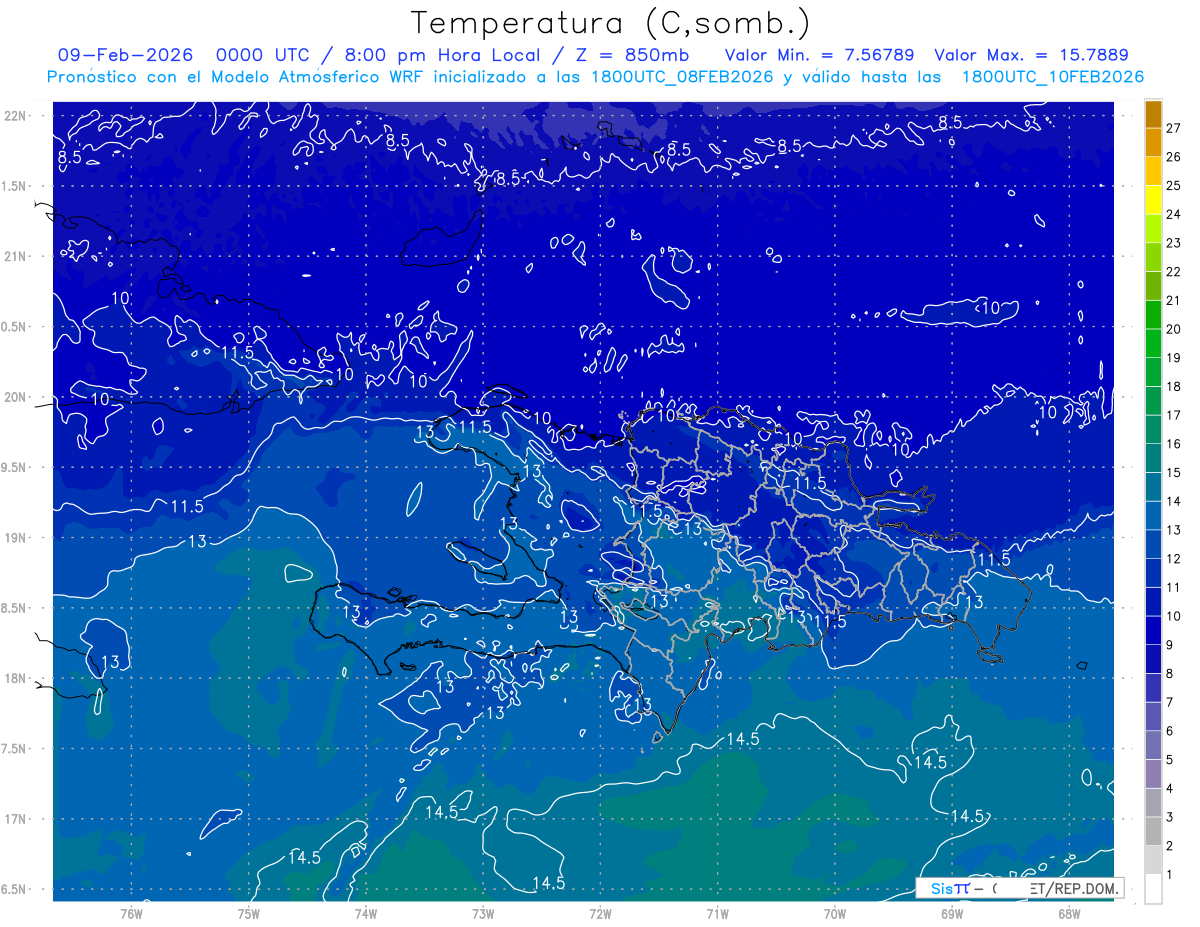Click color scale label "23"
The width and height of the screenshot is (1200, 927).
click(1173, 243)
